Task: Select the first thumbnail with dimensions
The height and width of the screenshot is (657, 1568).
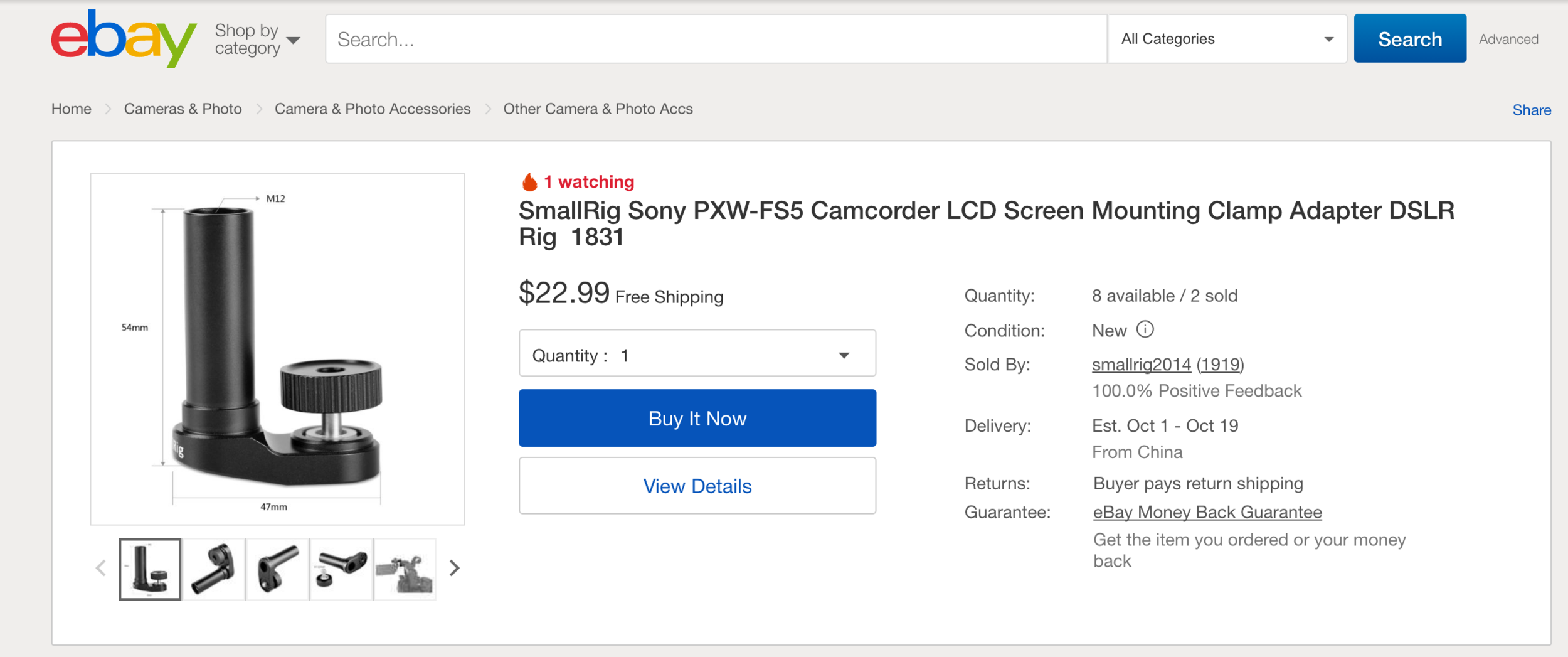Action: [x=150, y=569]
